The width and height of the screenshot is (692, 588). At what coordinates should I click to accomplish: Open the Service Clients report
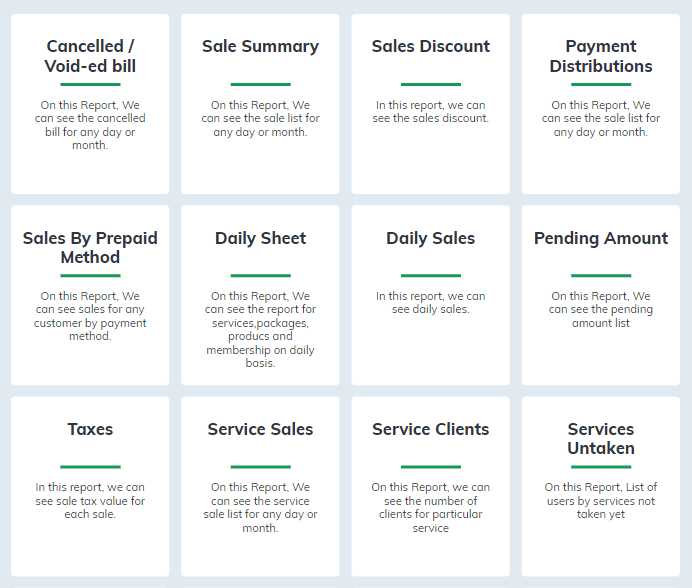430,486
